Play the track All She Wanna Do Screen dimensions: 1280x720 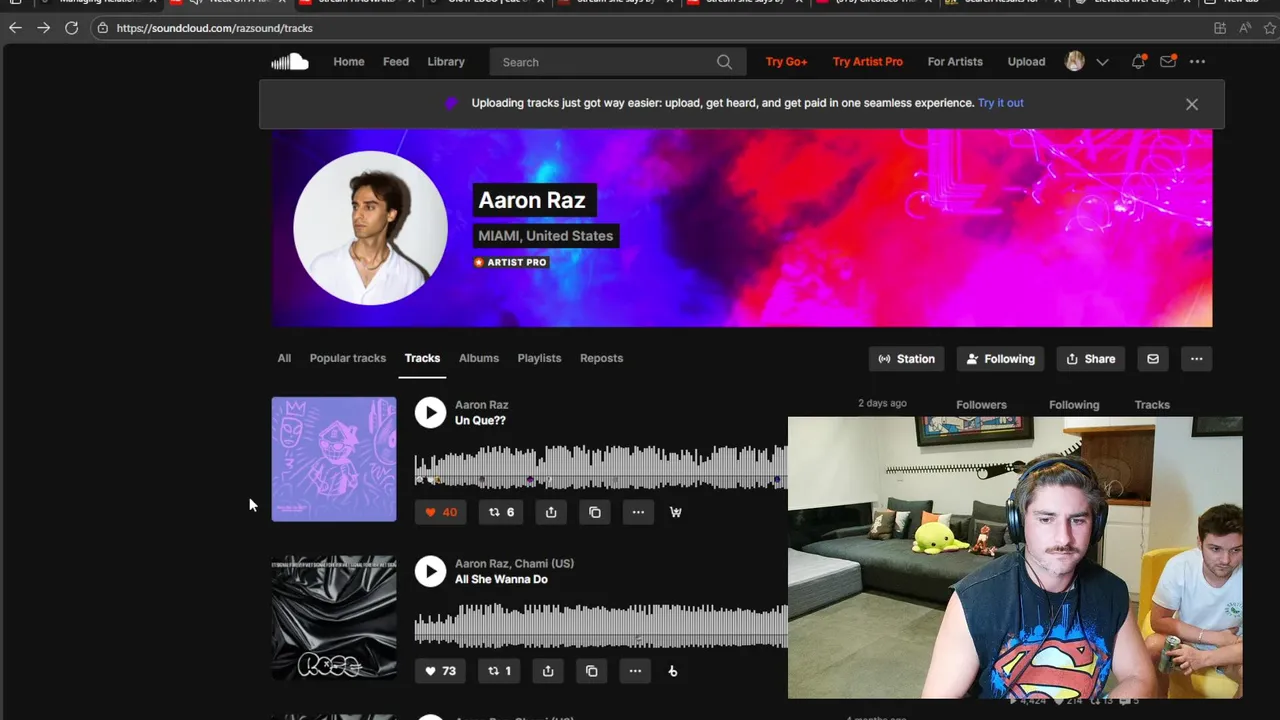pyautogui.click(x=430, y=571)
